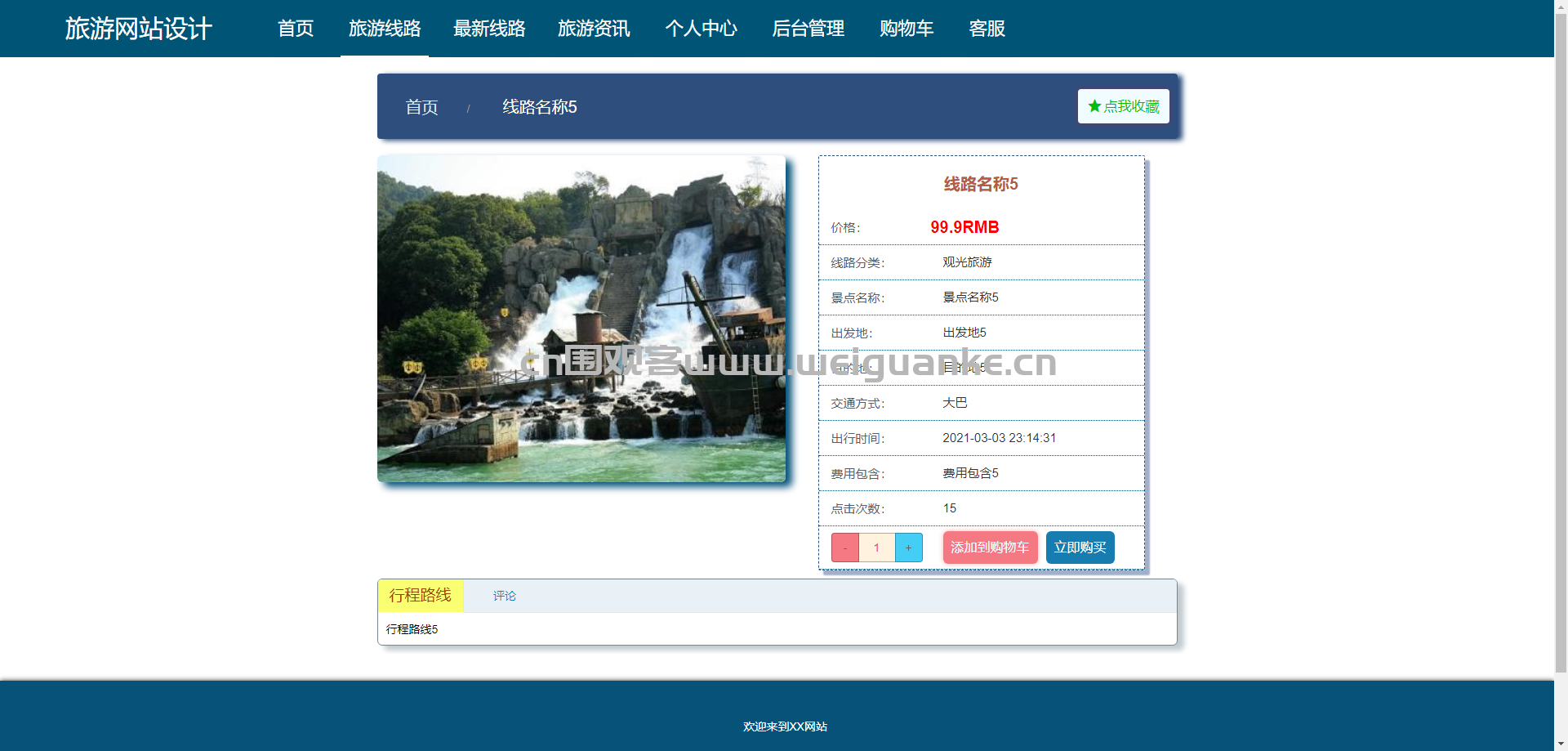The height and width of the screenshot is (751, 1568).
Task: Click the page scrollbar down arrow
Action: (1561, 744)
